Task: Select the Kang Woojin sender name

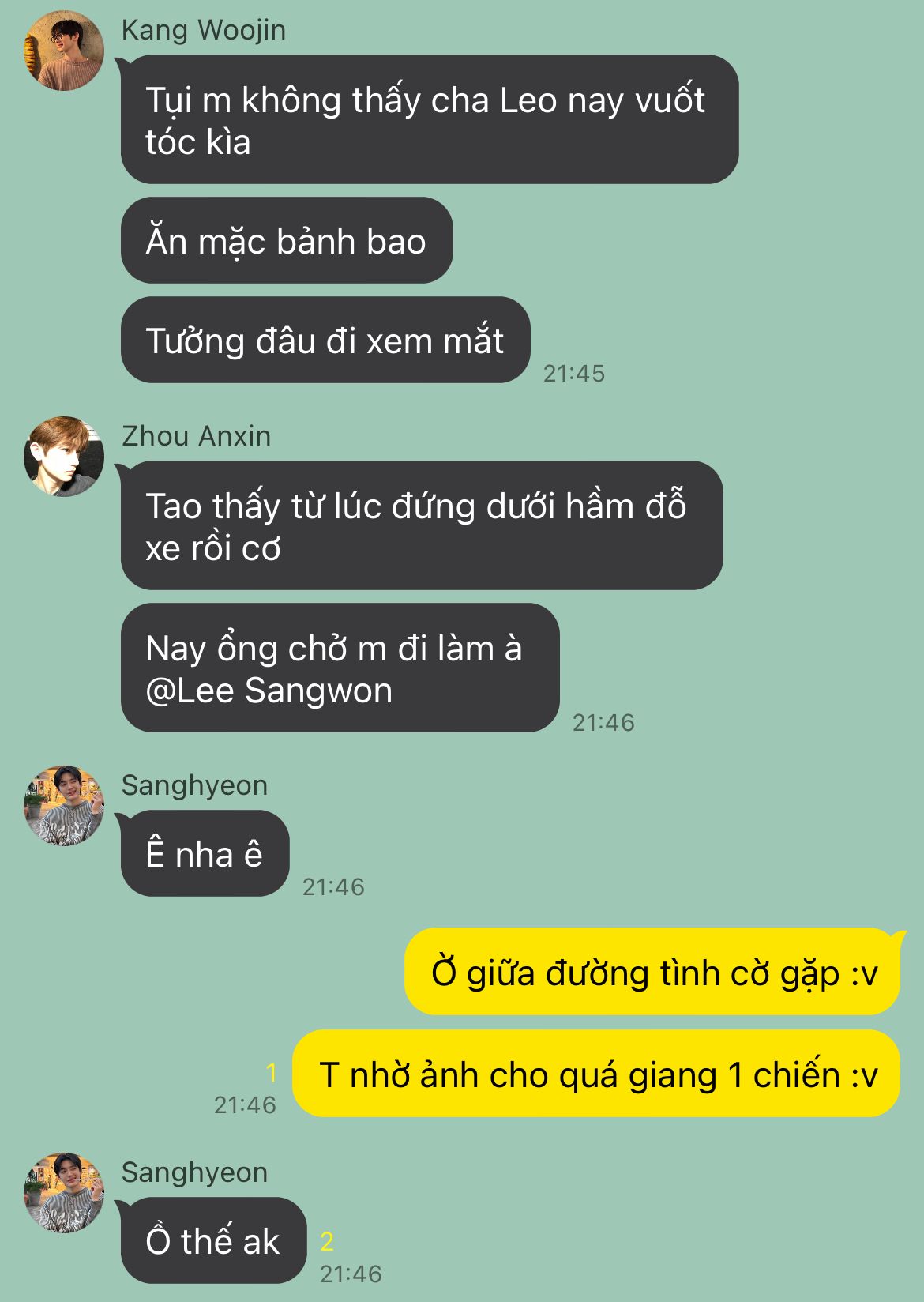Action: 204,30
